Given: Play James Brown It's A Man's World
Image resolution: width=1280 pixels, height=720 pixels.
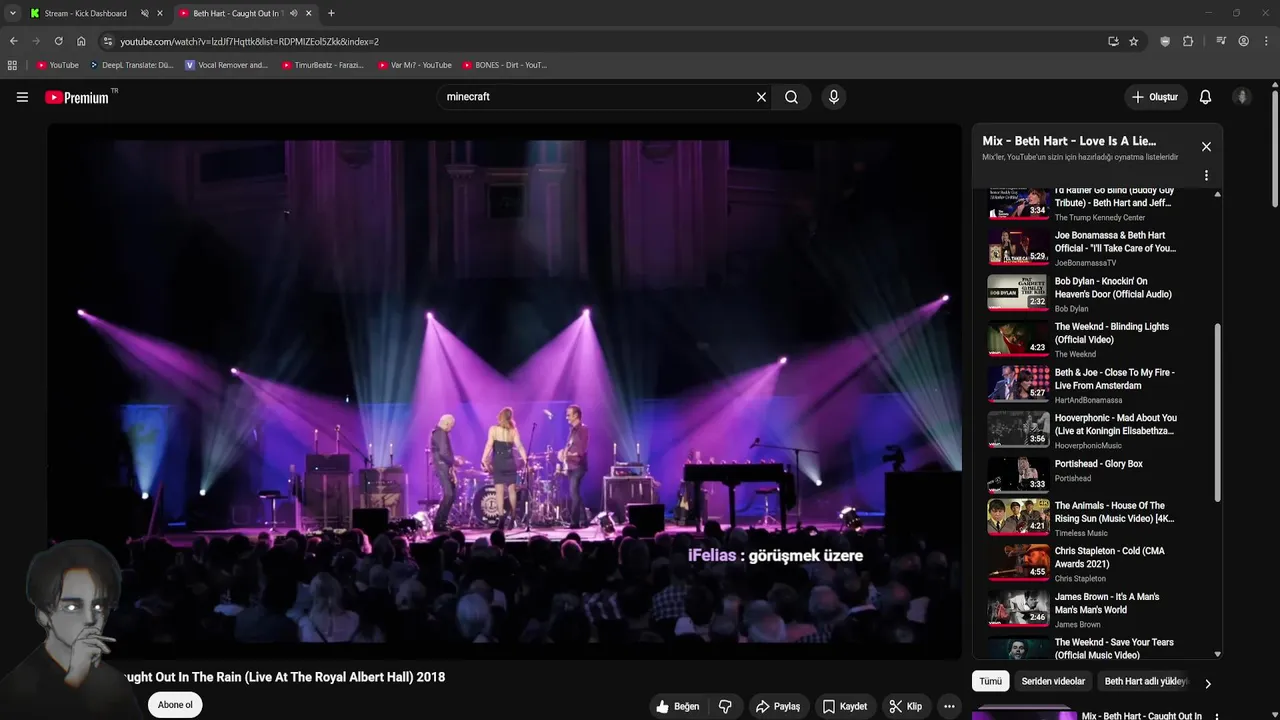Looking at the screenshot, I should [1082, 610].
